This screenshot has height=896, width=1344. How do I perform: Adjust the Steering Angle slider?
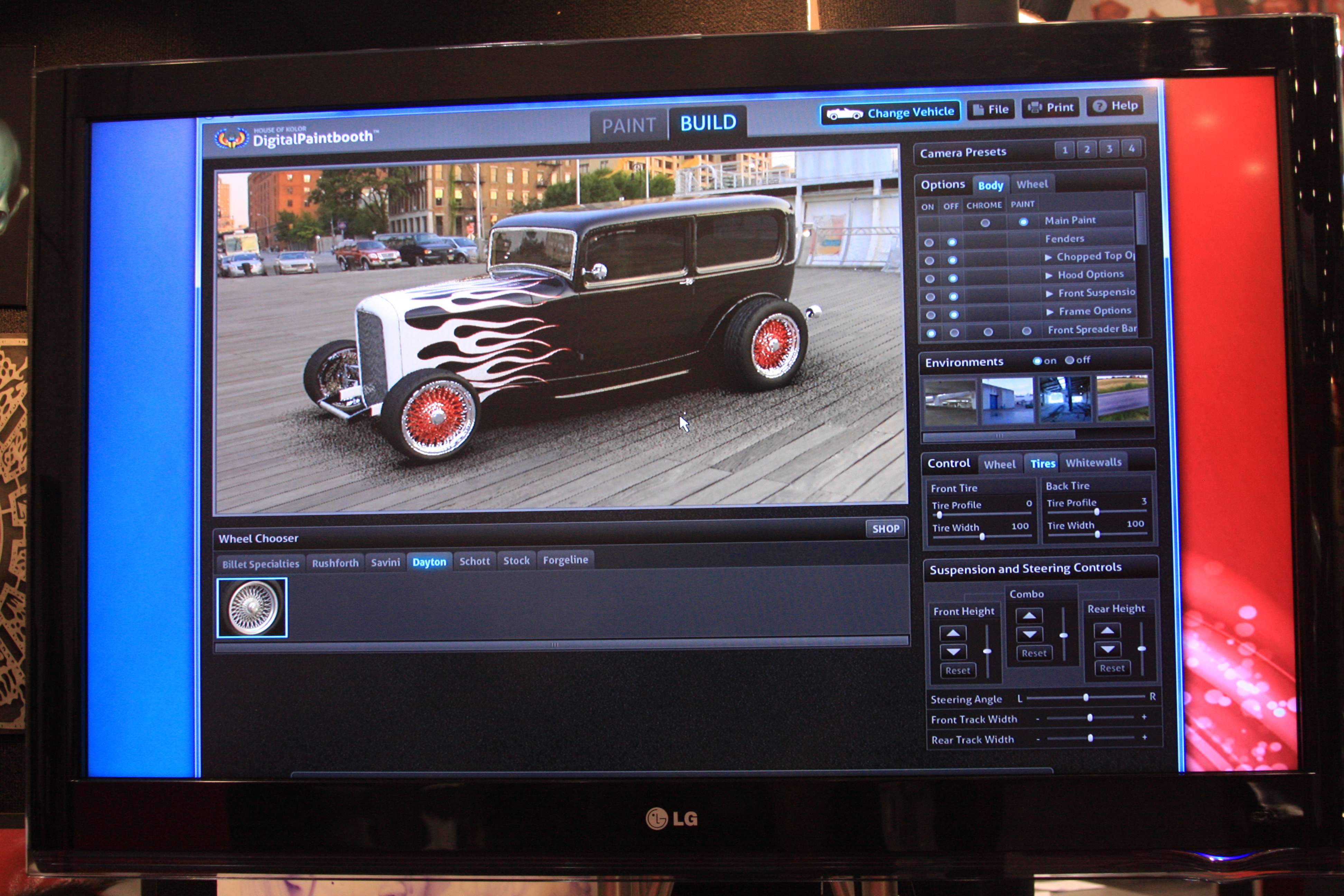click(x=1086, y=698)
